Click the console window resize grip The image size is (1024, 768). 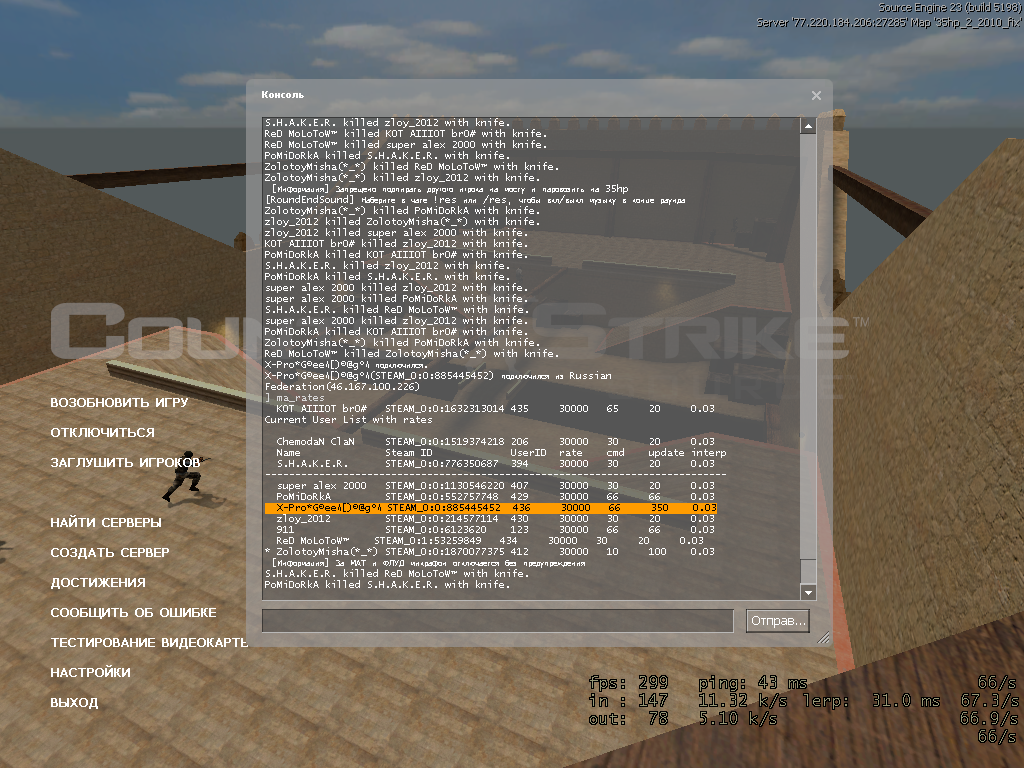tap(823, 637)
